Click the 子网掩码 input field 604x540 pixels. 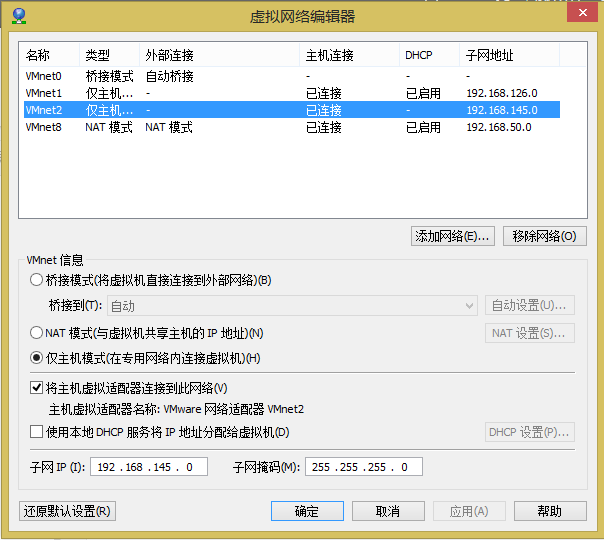(364, 467)
